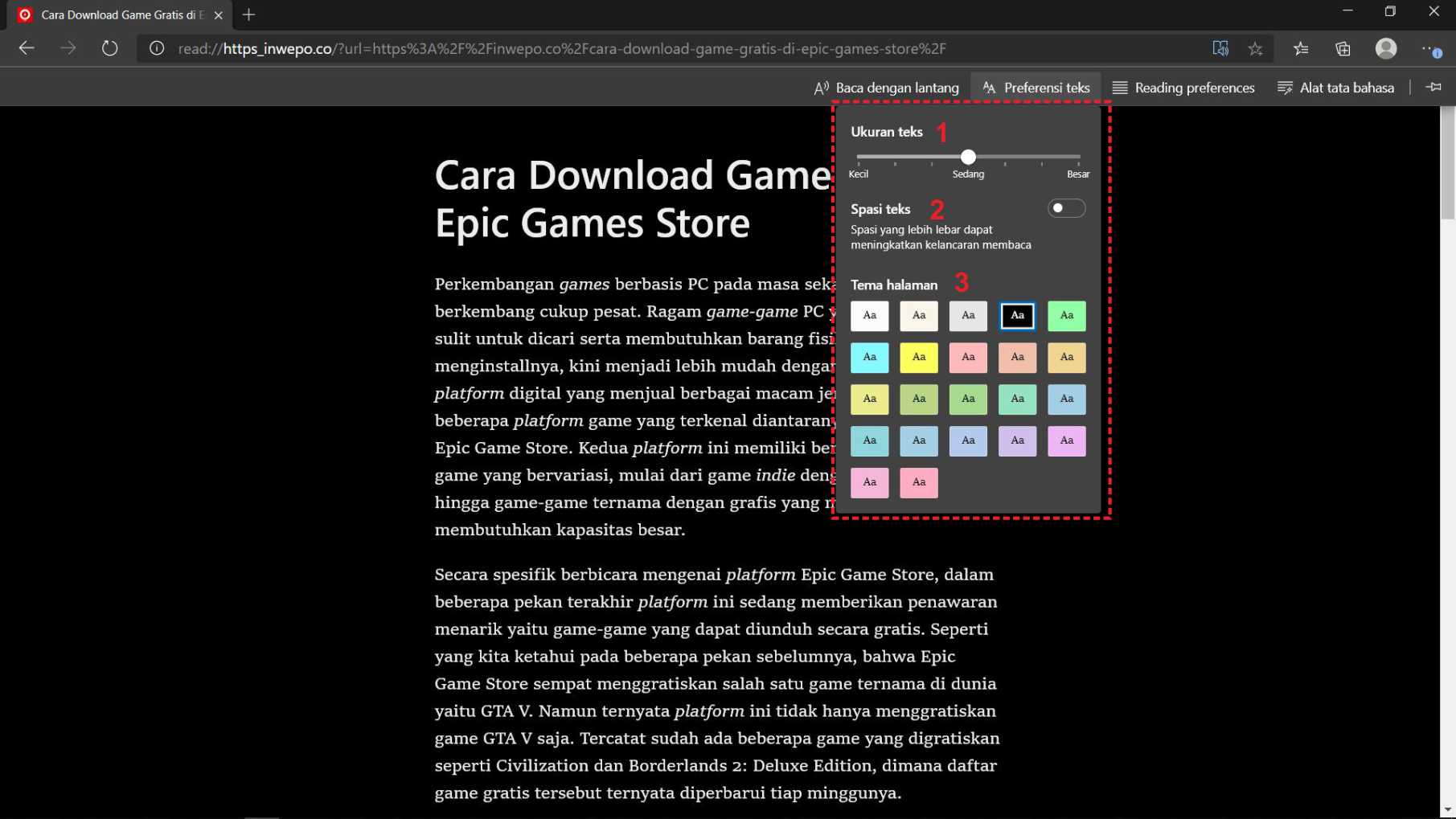Screen dimensions: 1456x819
Task: Click the user profile avatar
Action: click(x=1385, y=48)
